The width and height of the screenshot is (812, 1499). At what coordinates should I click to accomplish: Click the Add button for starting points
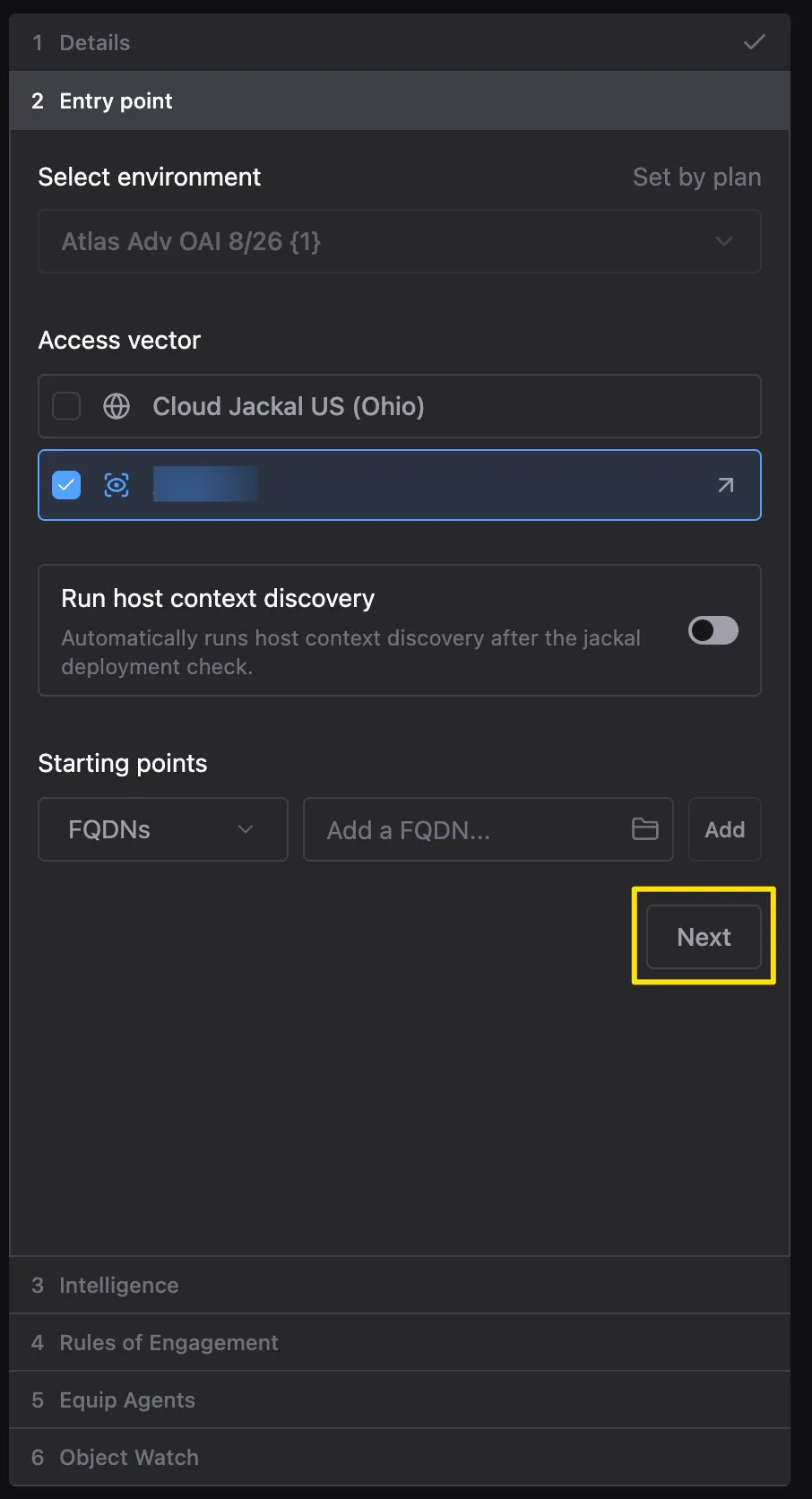pyautogui.click(x=725, y=829)
